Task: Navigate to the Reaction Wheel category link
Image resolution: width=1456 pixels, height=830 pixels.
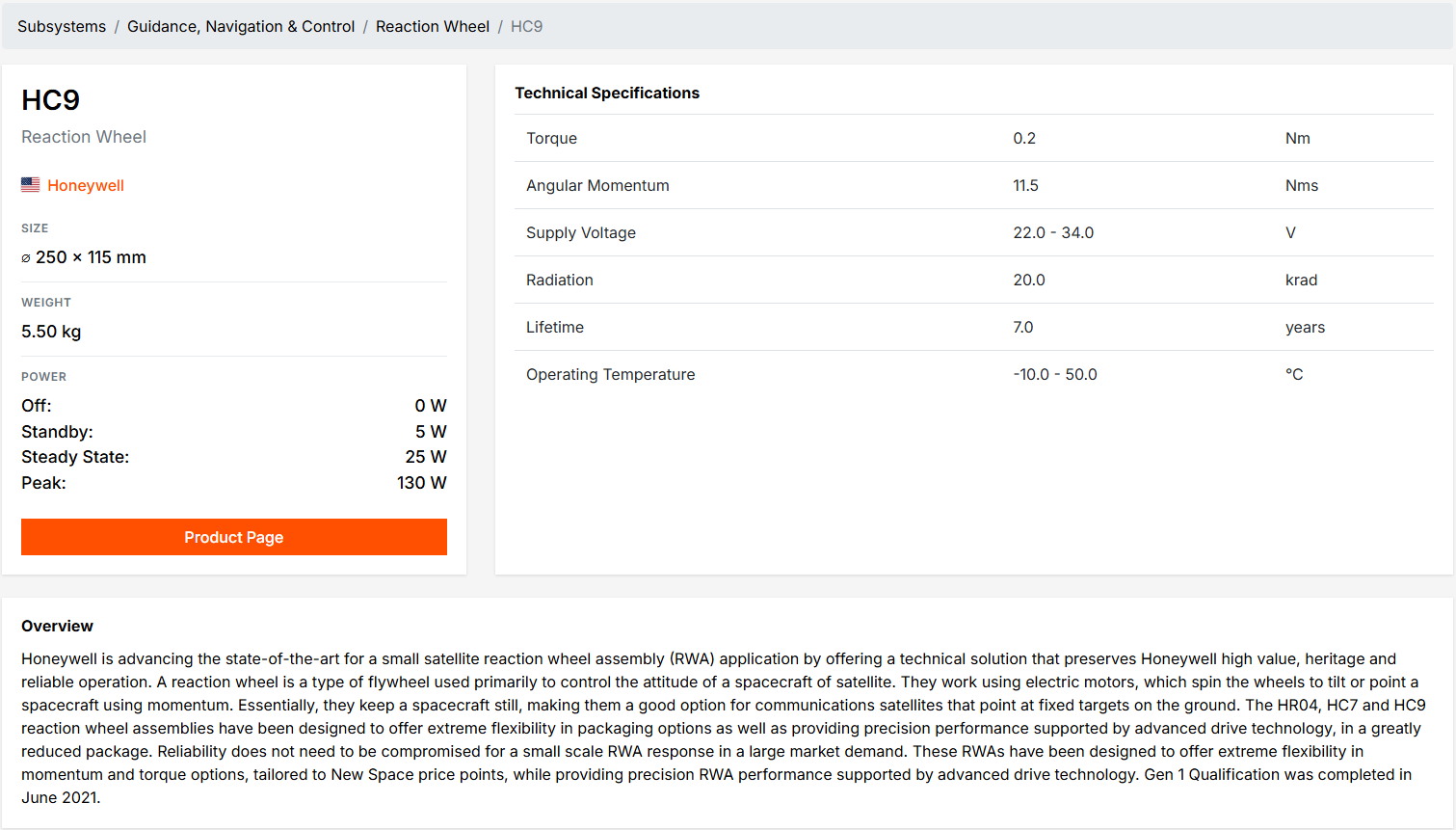Action: coord(433,26)
